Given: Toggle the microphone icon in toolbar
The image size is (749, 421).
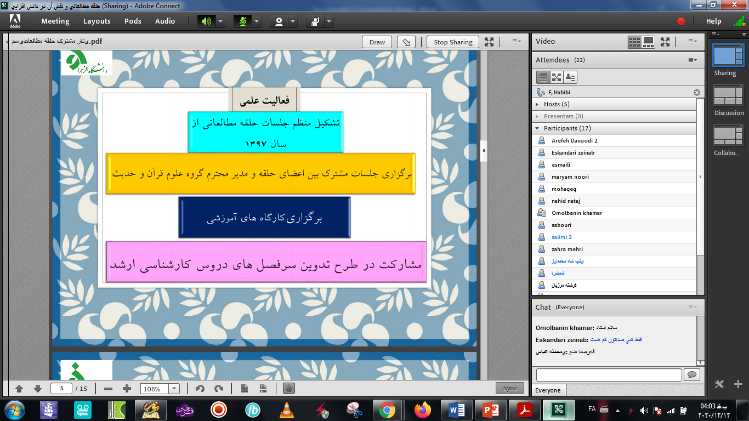Looking at the screenshot, I should click(243, 22).
